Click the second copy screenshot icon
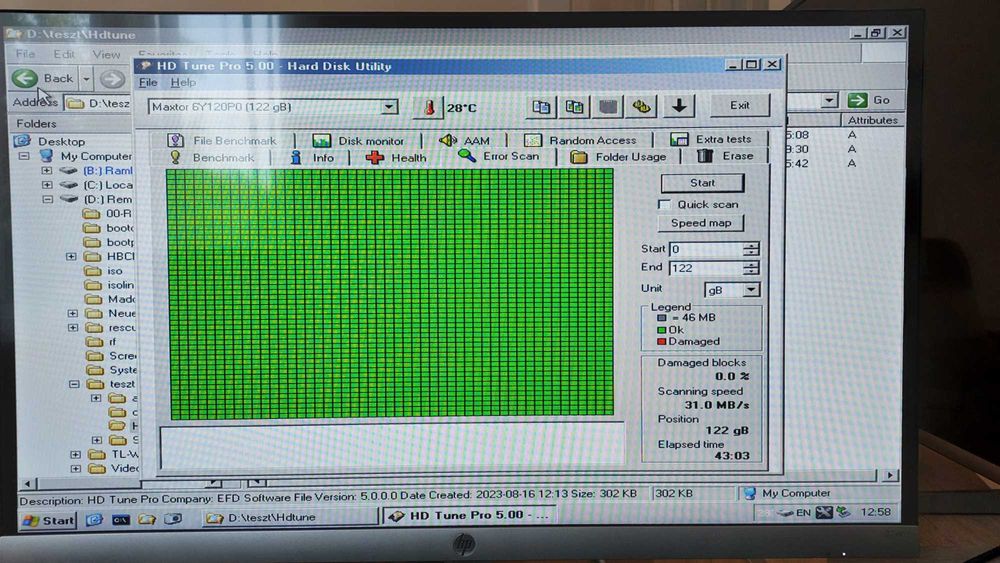The image size is (1000, 563). click(x=574, y=106)
